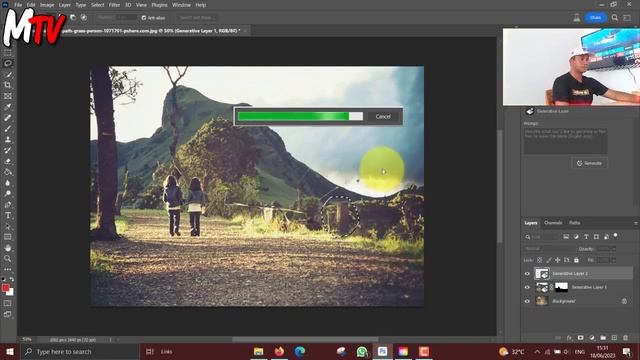Toggle lock image pixels brush icon

tap(549, 260)
